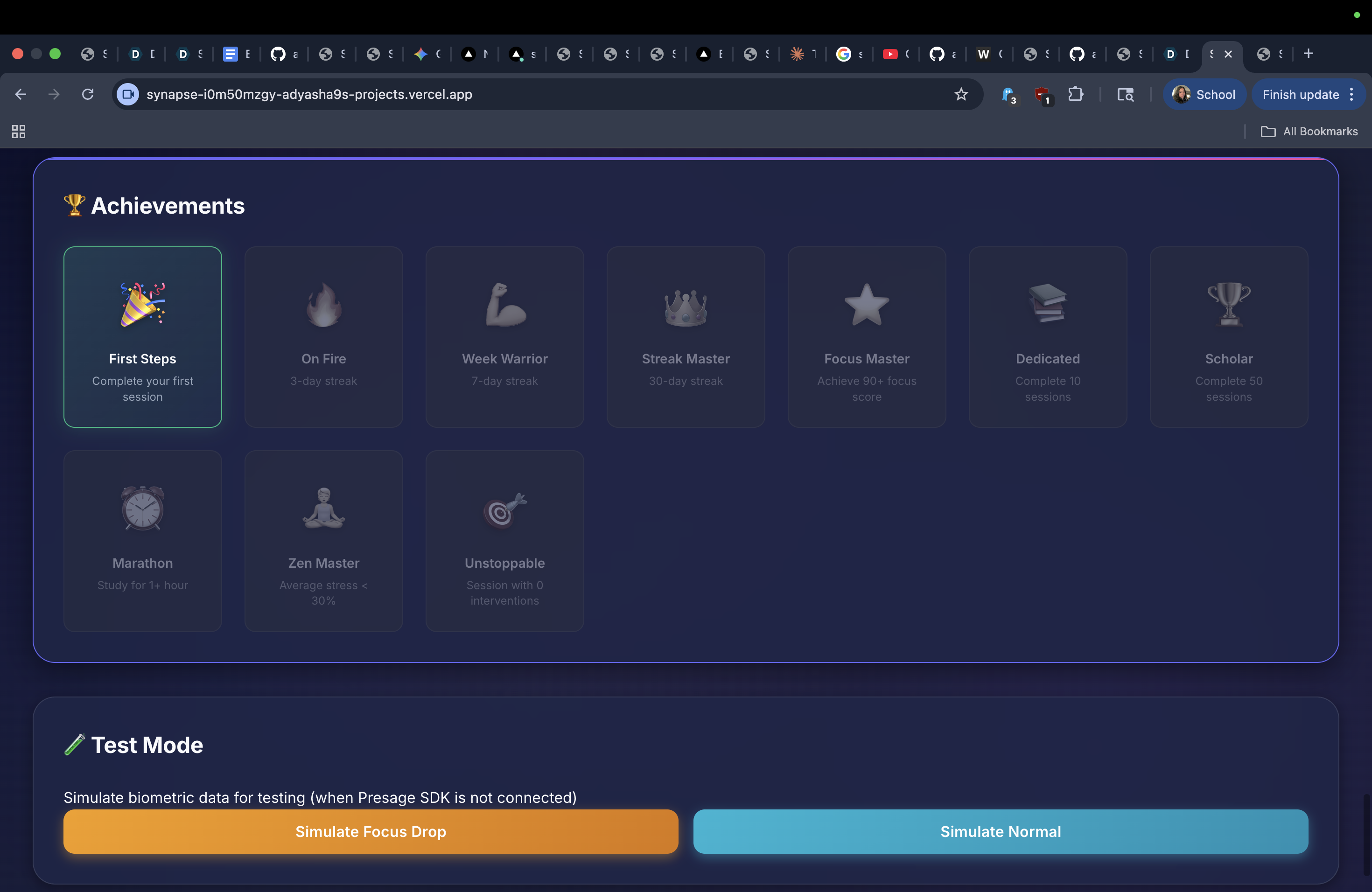The width and height of the screenshot is (1372, 892).
Task: Click the Week Warrior flexed bicep icon
Action: 504,304
